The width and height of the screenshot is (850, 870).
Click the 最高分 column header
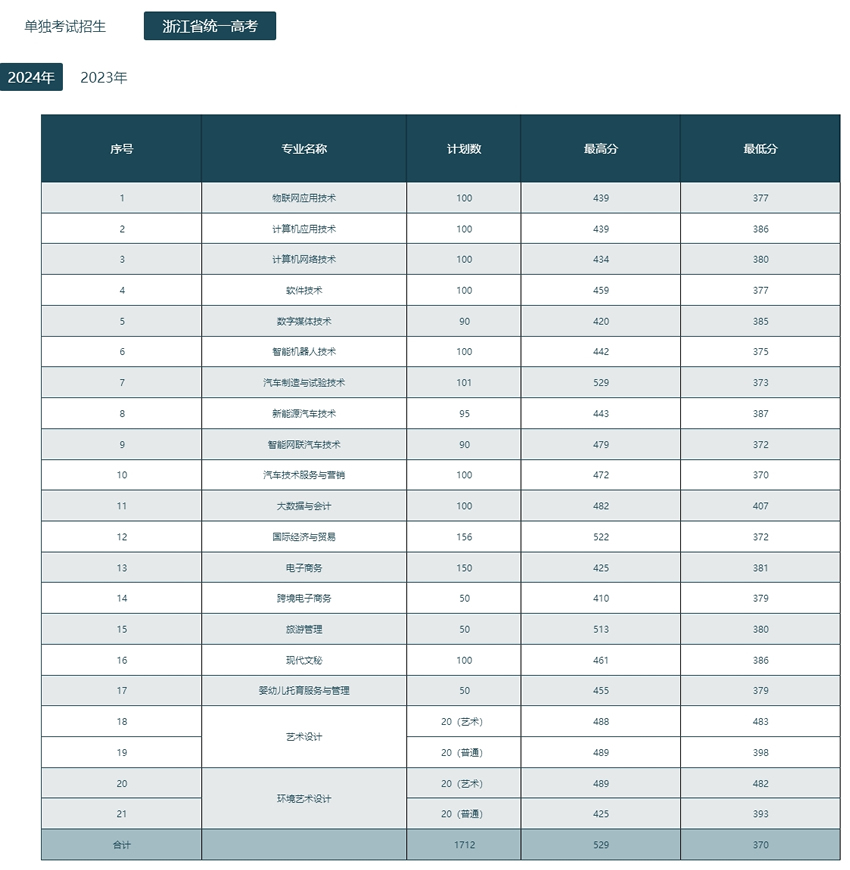(600, 149)
